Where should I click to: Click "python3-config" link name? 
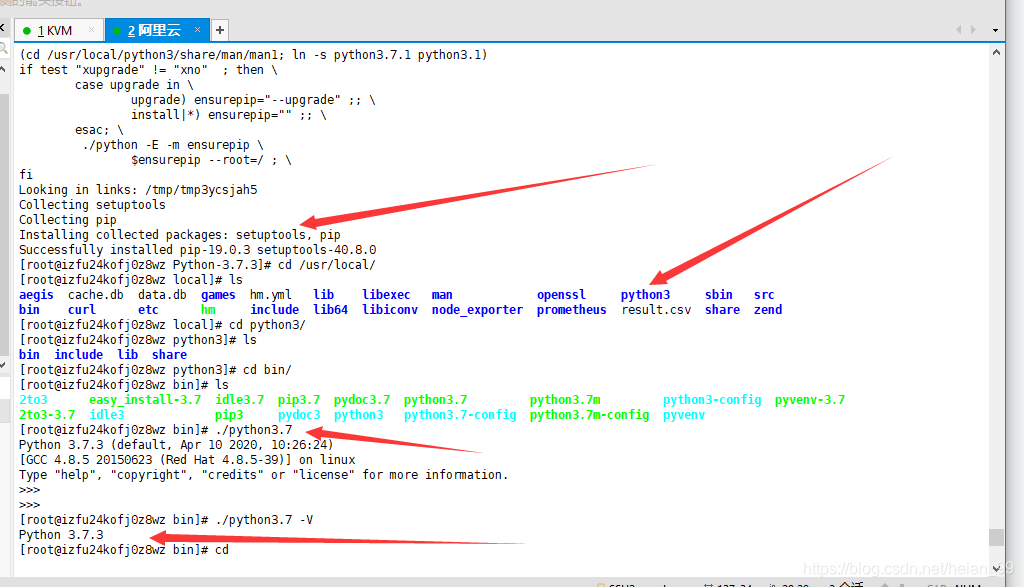712,400
